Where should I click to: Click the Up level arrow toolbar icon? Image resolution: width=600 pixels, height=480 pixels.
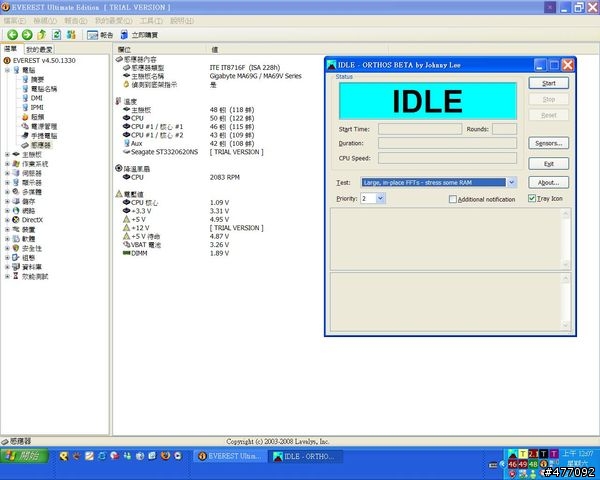(41, 35)
